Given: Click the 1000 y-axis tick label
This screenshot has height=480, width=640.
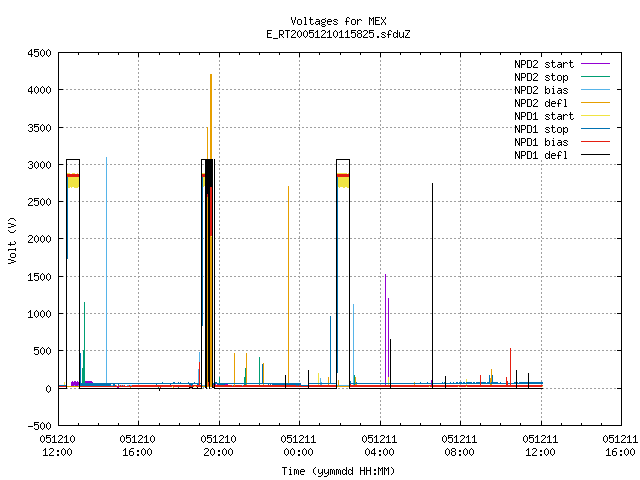Looking at the screenshot, I should click(x=40, y=314).
